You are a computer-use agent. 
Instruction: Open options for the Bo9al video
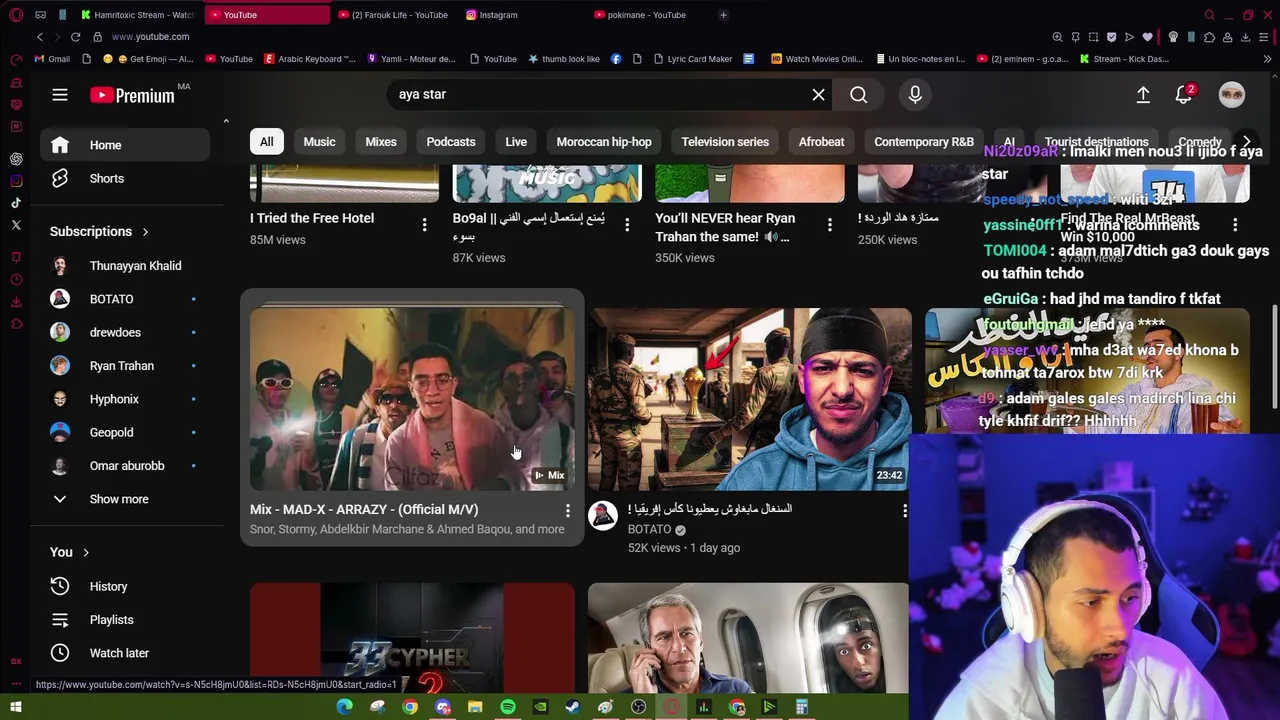point(627,225)
